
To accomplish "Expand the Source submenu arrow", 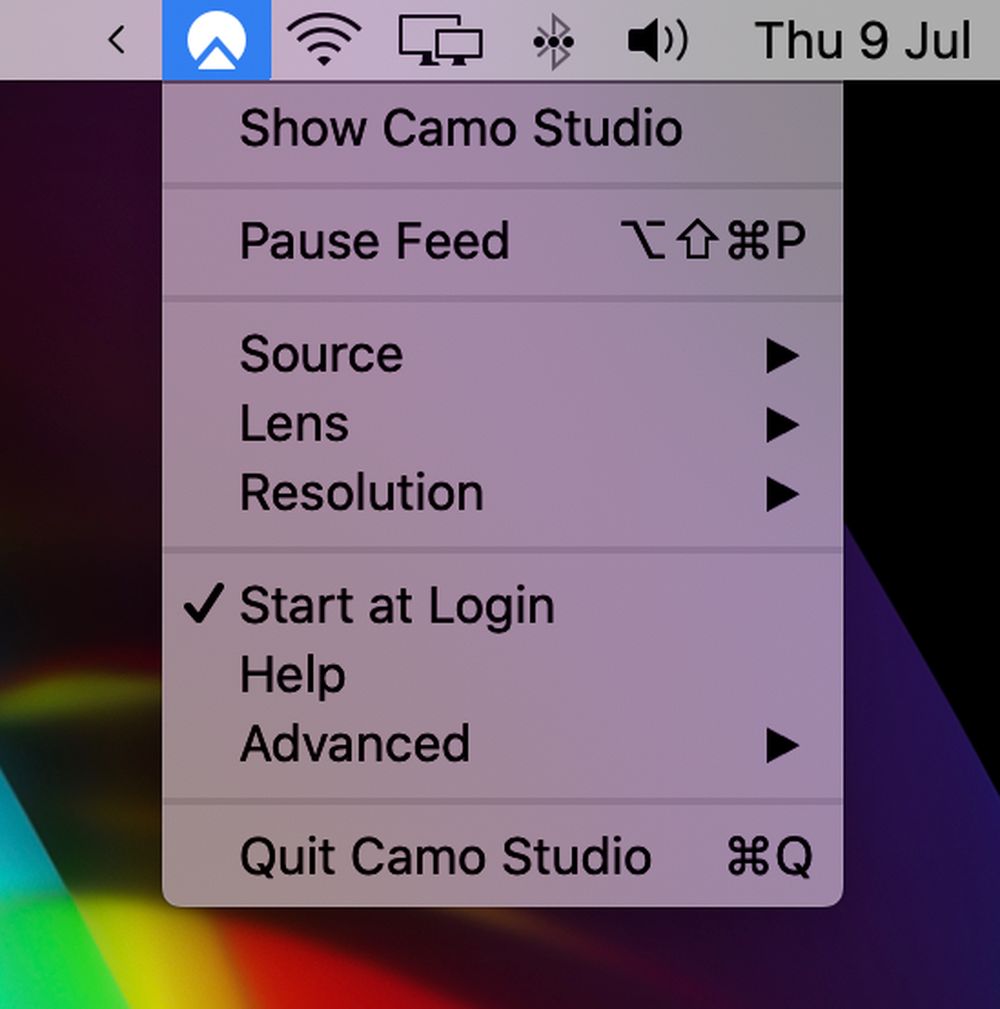I will pos(782,356).
